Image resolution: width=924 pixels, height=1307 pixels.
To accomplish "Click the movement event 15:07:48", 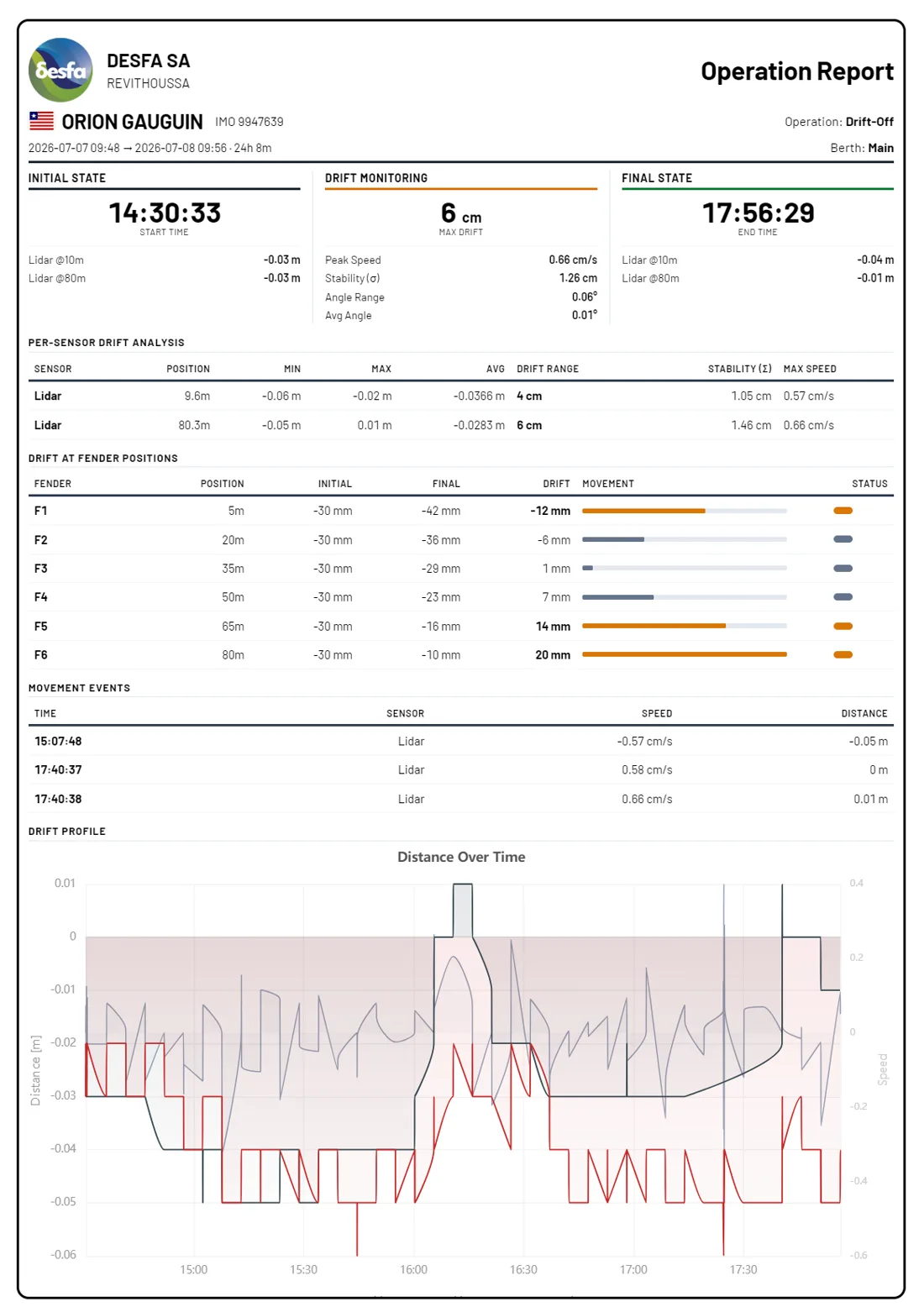I will pos(58,741).
